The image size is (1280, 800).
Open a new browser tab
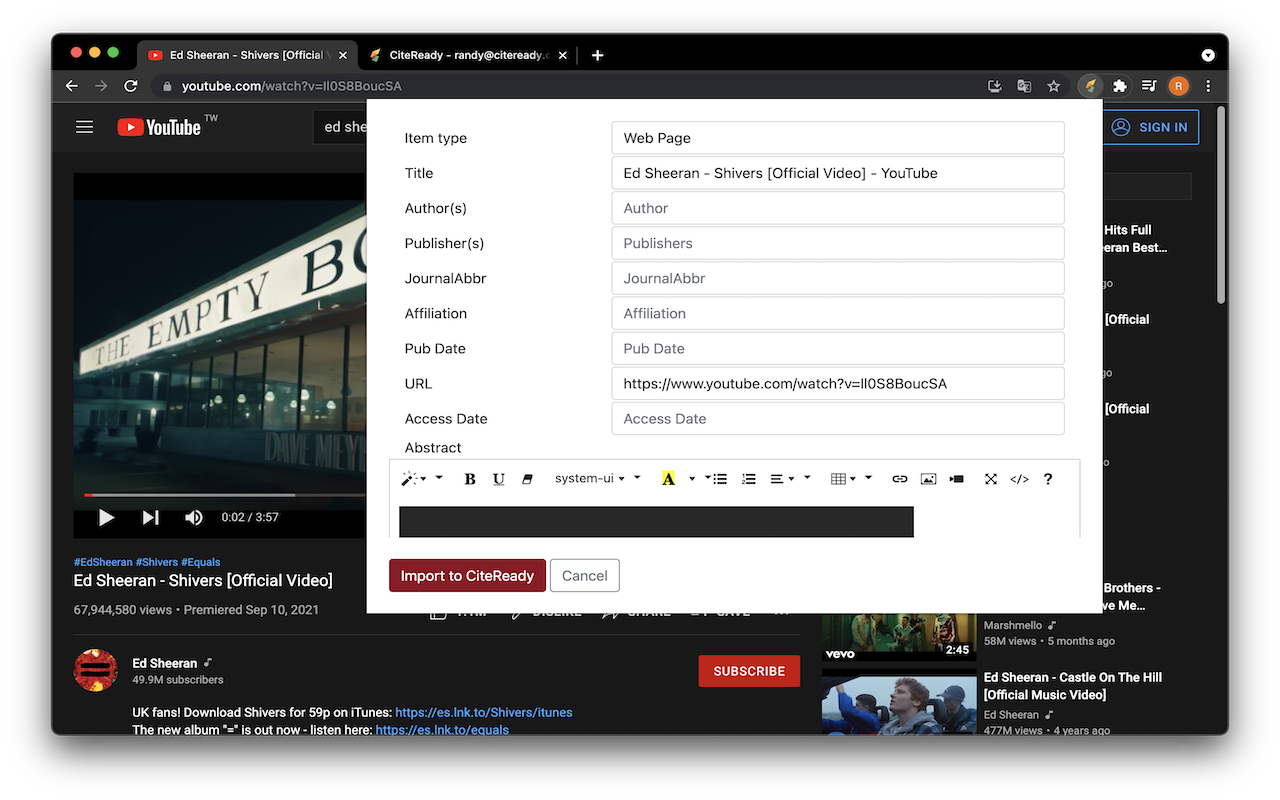[x=597, y=55]
